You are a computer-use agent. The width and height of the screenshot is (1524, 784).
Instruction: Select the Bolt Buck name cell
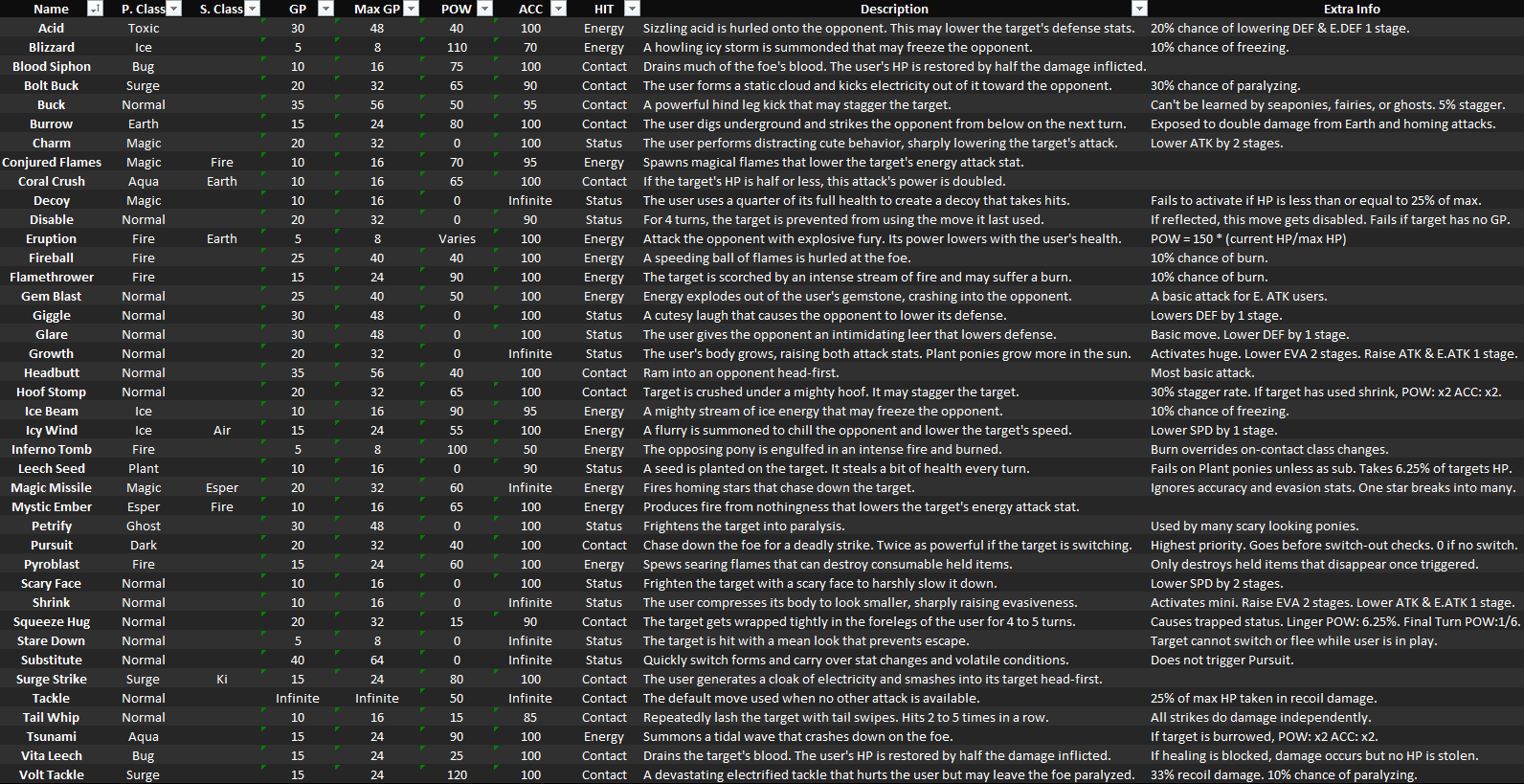[52, 85]
